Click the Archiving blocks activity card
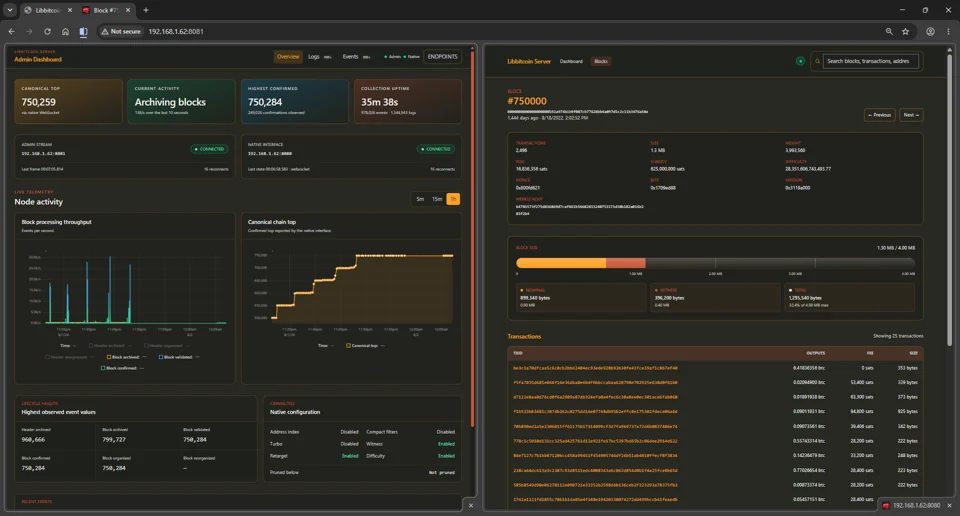This screenshot has width=960, height=516. (181, 101)
